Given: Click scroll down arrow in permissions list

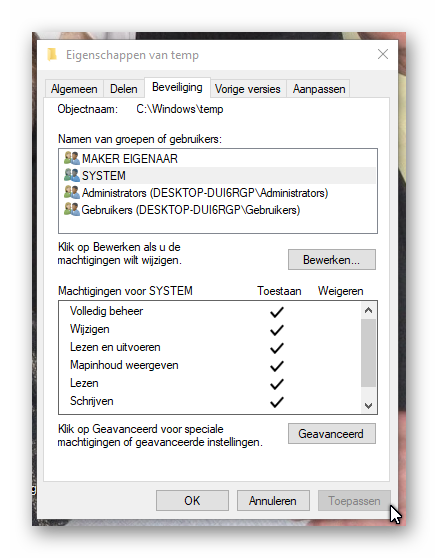Looking at the screenshot, I should click(x=368, y=405).
